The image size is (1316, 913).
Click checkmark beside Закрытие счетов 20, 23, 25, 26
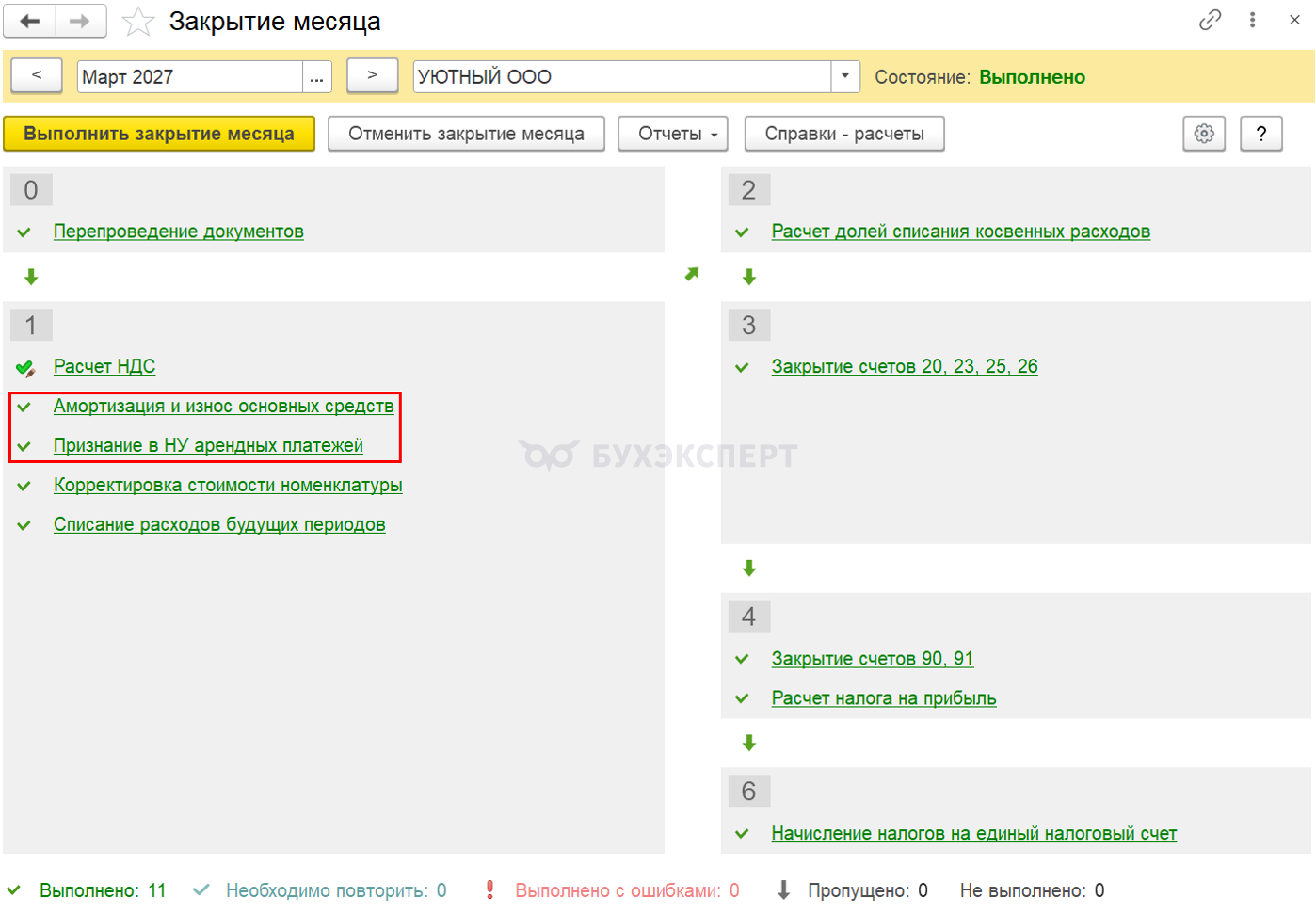coord(742,367)
